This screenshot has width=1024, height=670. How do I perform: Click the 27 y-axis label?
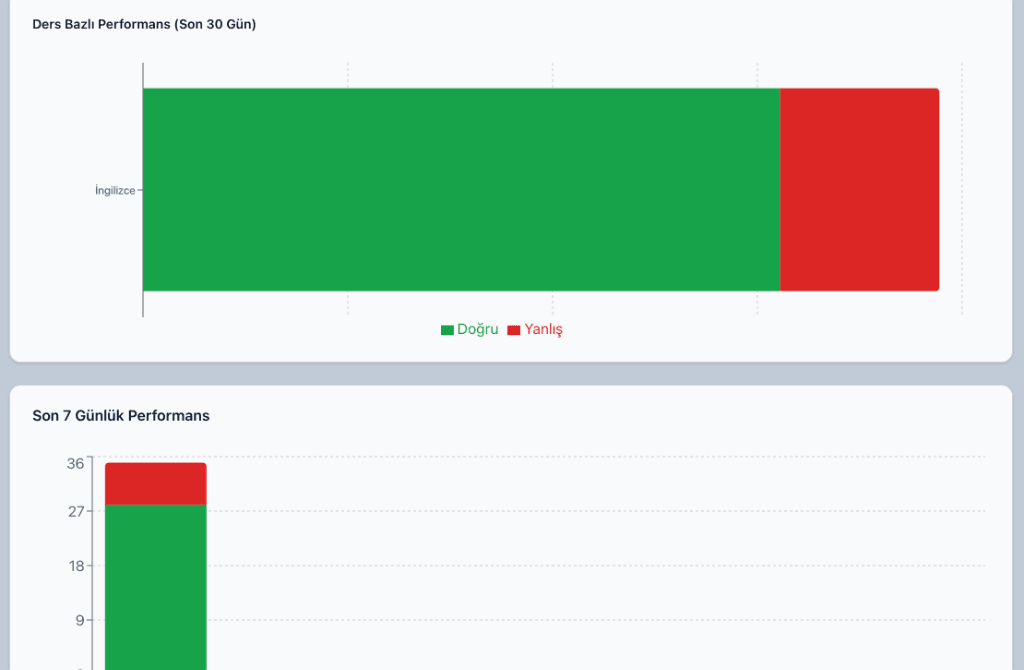pyautogui.click(x=76, y=512)
